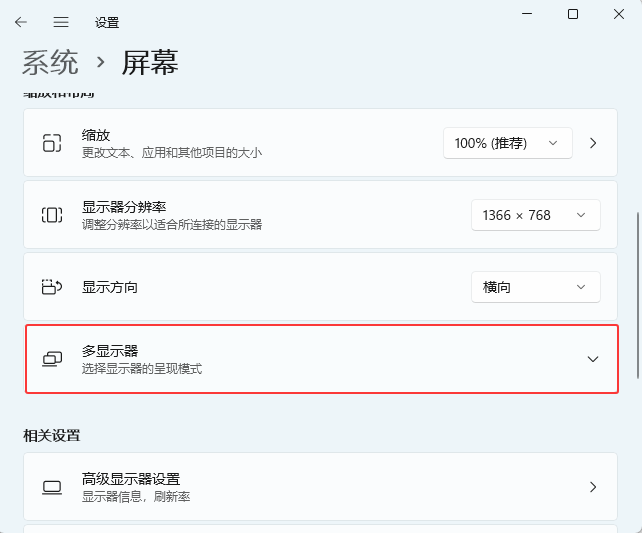Click the 显示器分辨率 resolution icon

(52, 215)
